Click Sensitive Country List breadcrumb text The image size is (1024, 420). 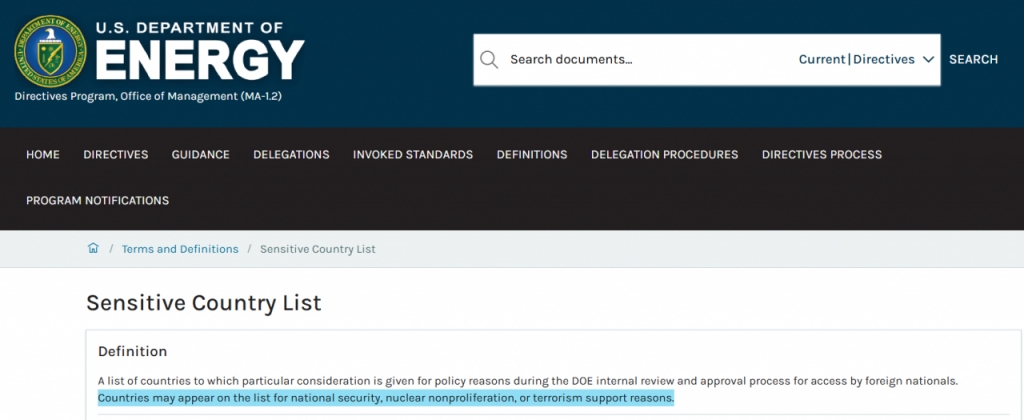(x=317, y=249)
